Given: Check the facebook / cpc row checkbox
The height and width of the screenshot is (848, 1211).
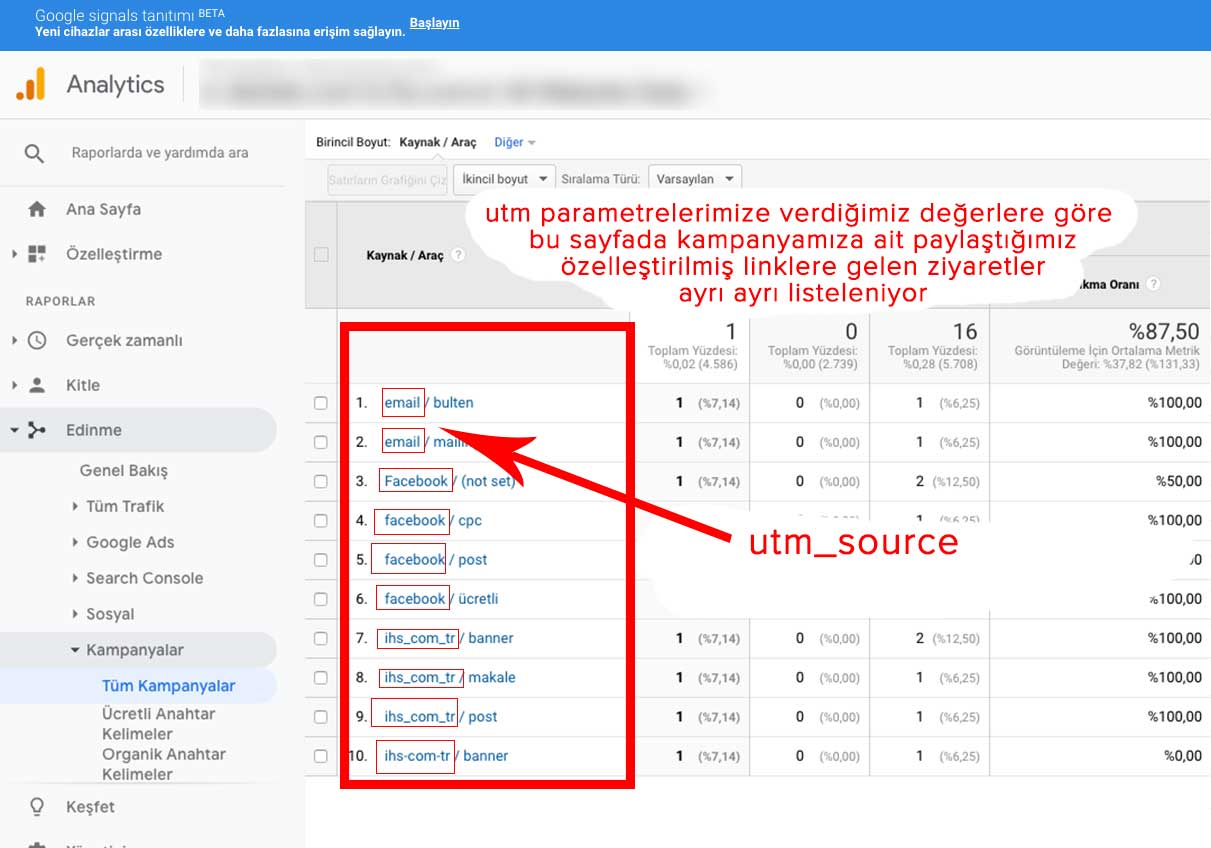Looking at the screenshot, I should tap(321, 520).
